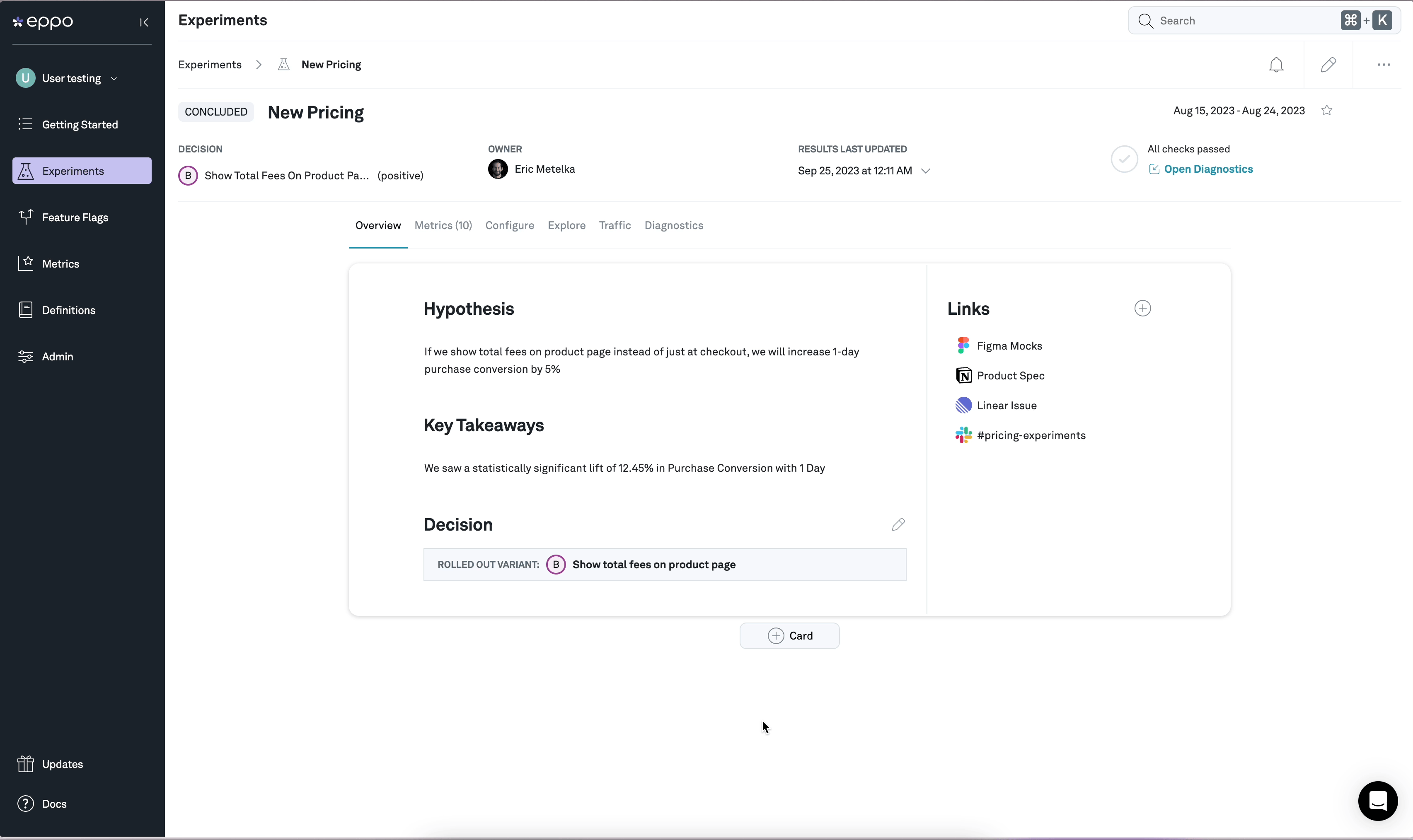1413x840 pixels.
Task: Click the Experiments sidebar icon
Action: (25, 170)
